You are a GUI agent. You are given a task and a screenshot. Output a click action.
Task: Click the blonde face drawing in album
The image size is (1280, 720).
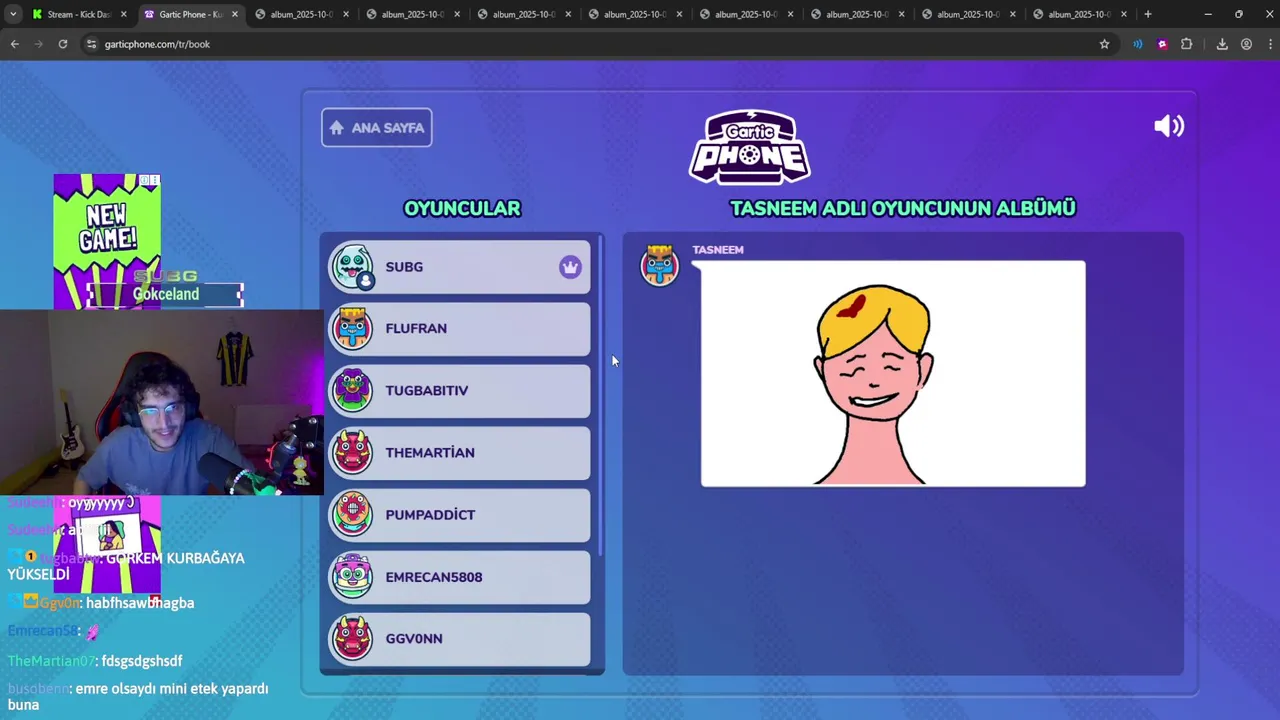[893, 374]
